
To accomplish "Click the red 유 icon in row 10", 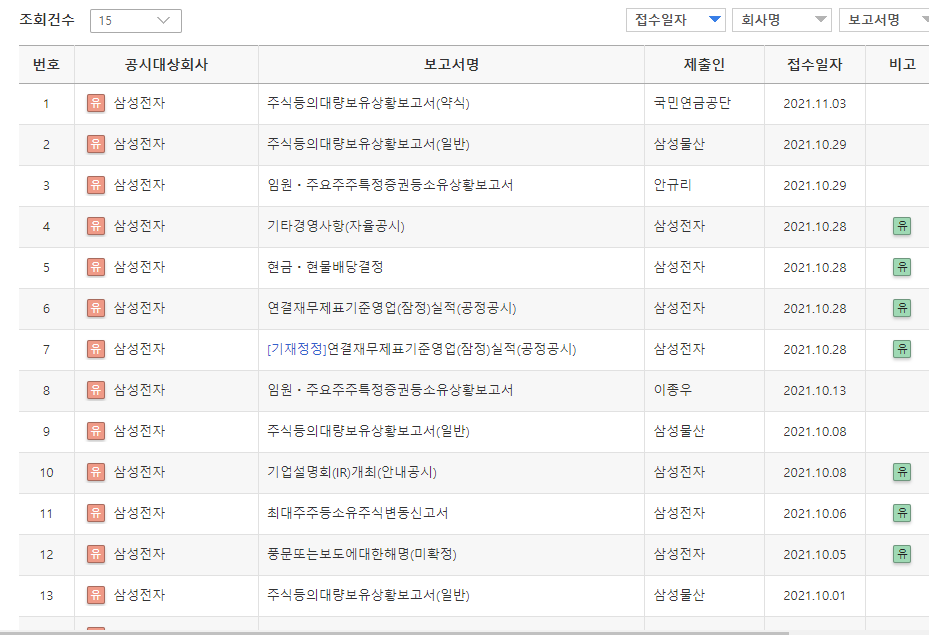I will coord(95,472).
